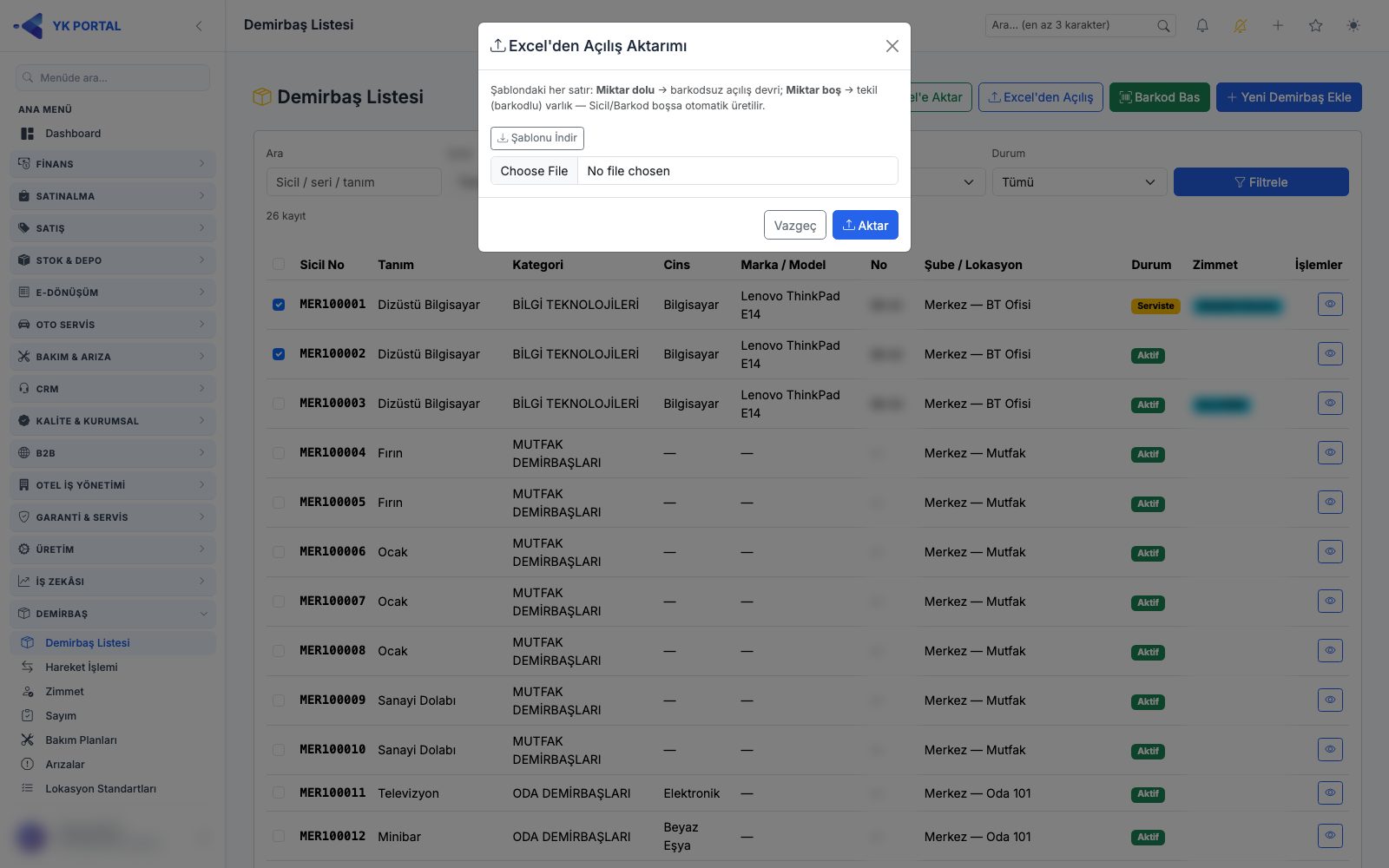
Task: Click the favorites star icon
Action: 1315,26
